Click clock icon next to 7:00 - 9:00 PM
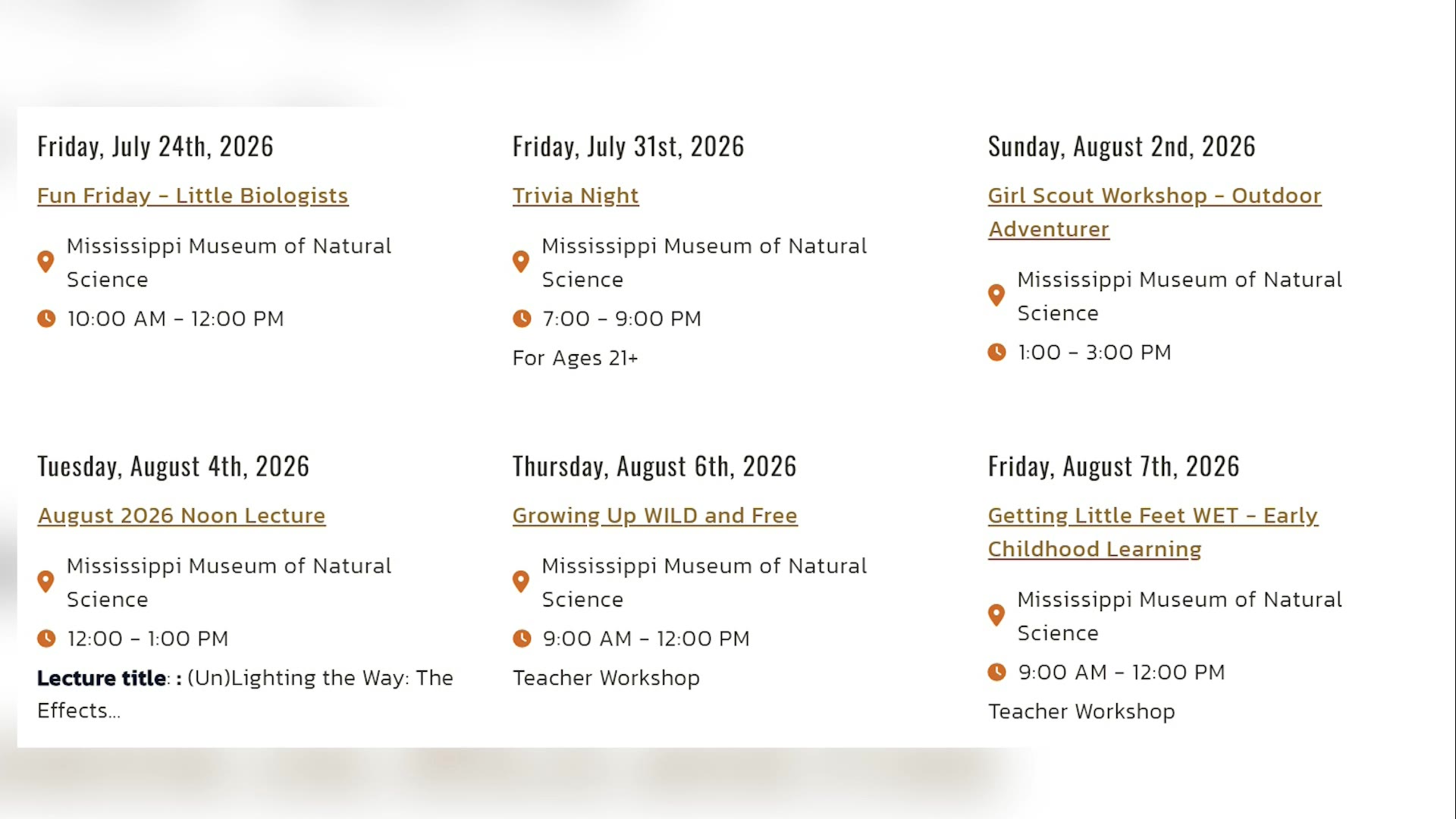The image size is (1456, 819). point(522,318)
